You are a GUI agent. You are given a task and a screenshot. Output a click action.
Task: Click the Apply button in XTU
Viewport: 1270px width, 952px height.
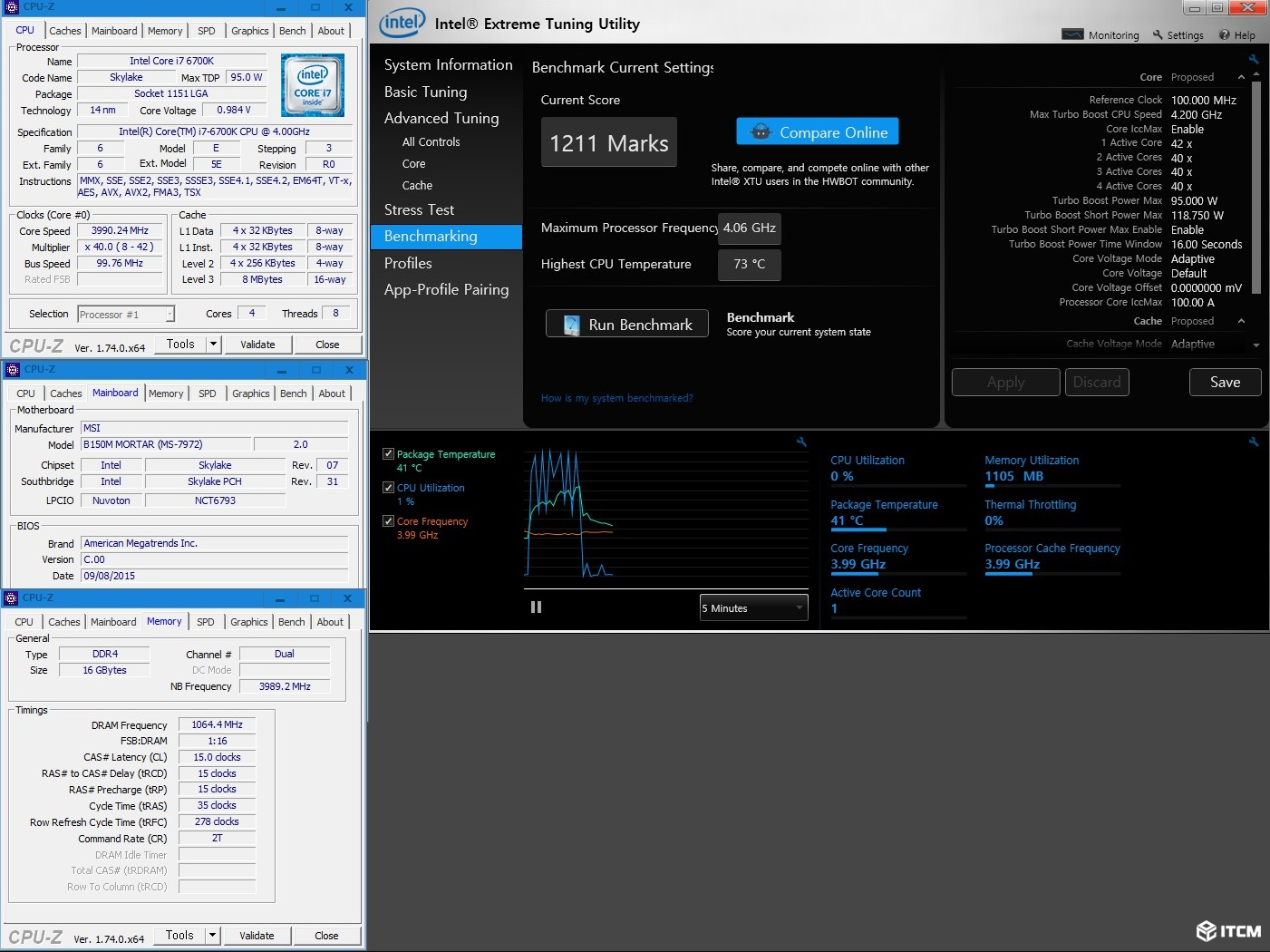click(x=1005, y=382)
